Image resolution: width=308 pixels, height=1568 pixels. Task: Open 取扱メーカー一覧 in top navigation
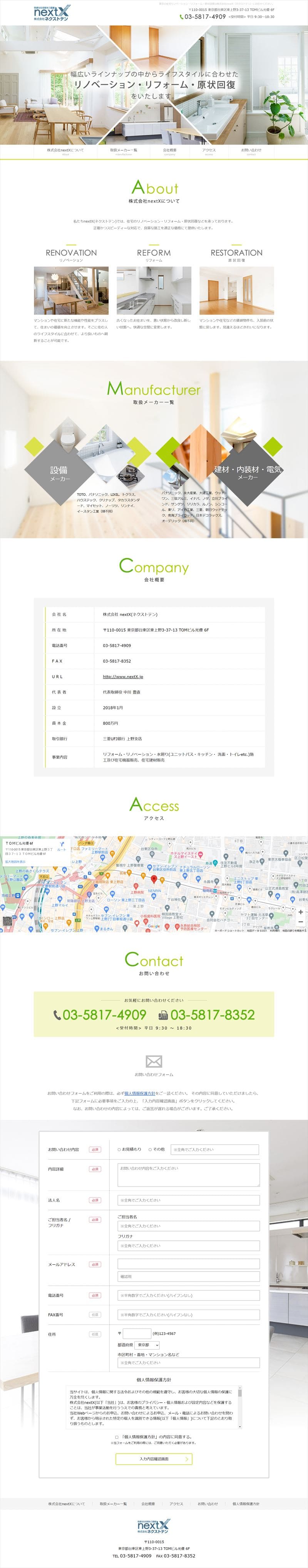[123, 150]
